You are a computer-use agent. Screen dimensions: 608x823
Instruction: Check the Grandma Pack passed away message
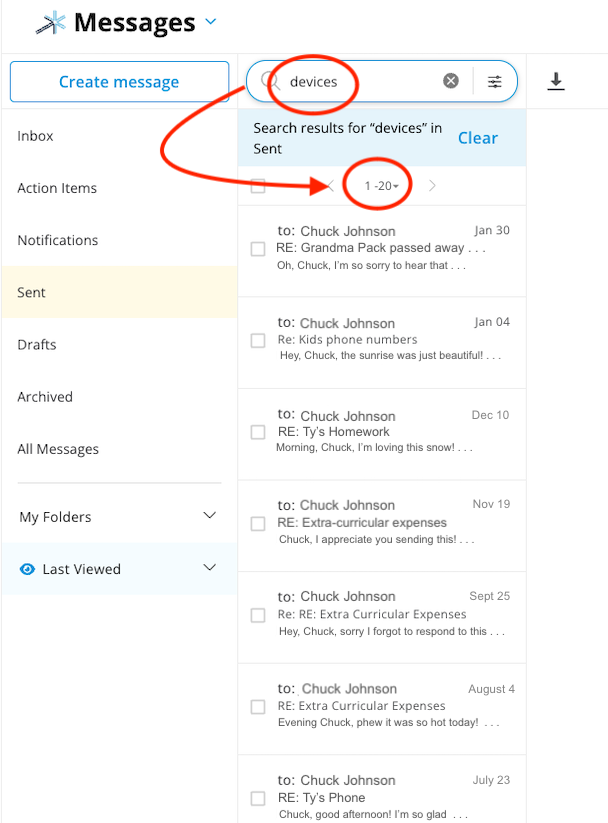pyautogui.click(x=258, y=249)
